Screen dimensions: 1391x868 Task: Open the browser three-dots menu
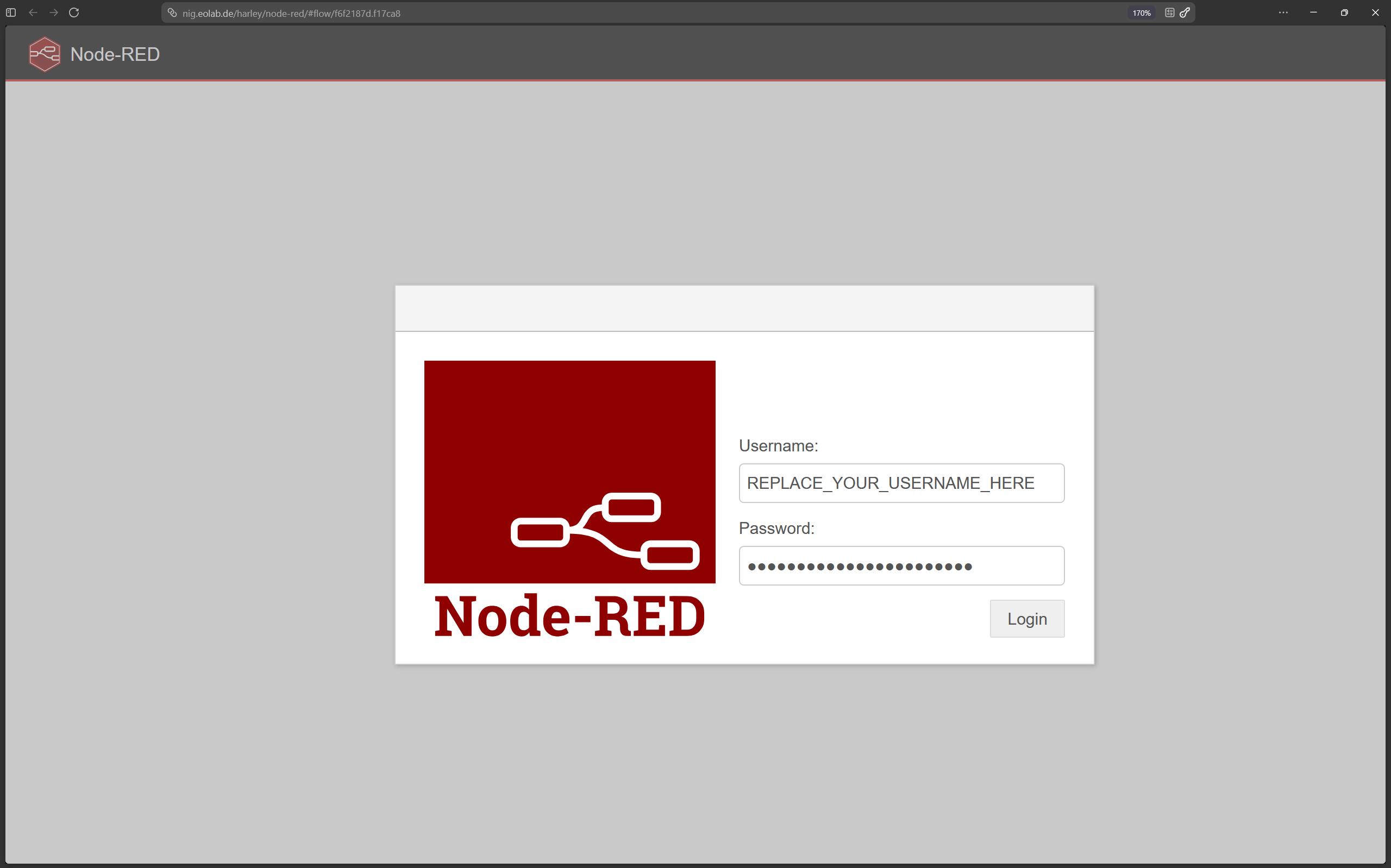pos(1283,12)
